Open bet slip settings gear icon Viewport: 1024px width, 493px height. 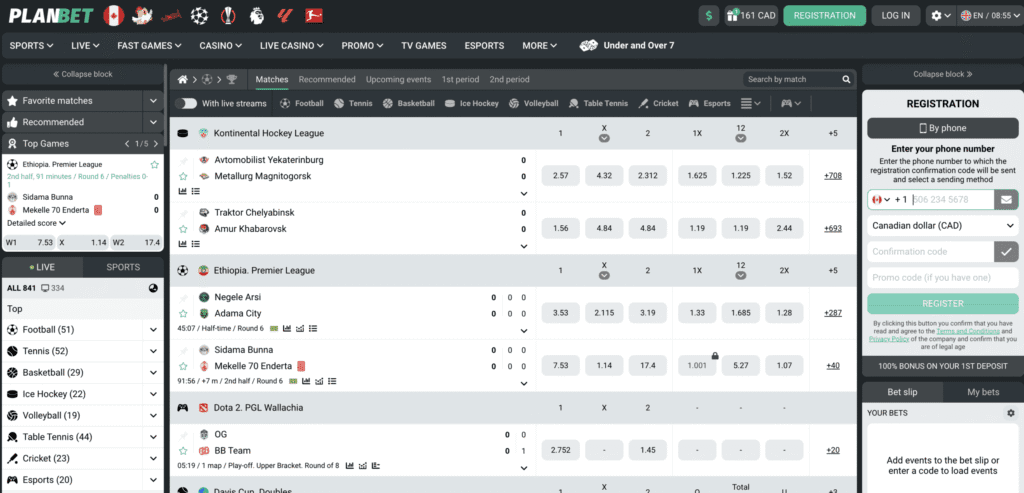[x=1010, y=413]
